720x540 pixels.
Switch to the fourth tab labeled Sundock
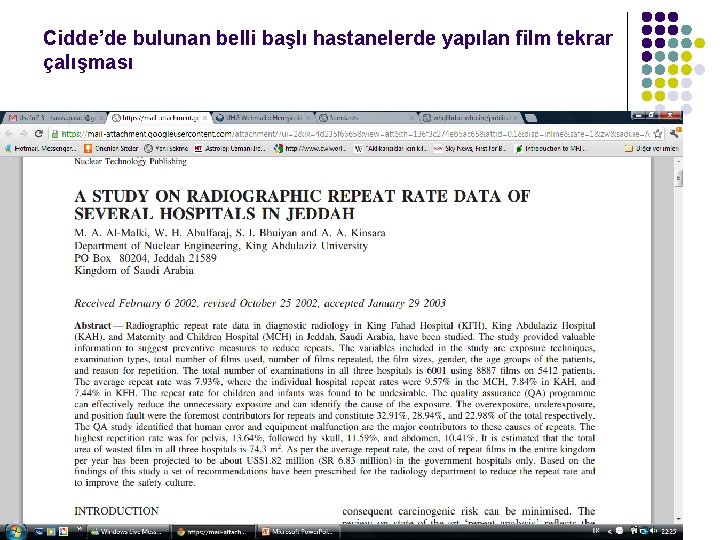367,118
